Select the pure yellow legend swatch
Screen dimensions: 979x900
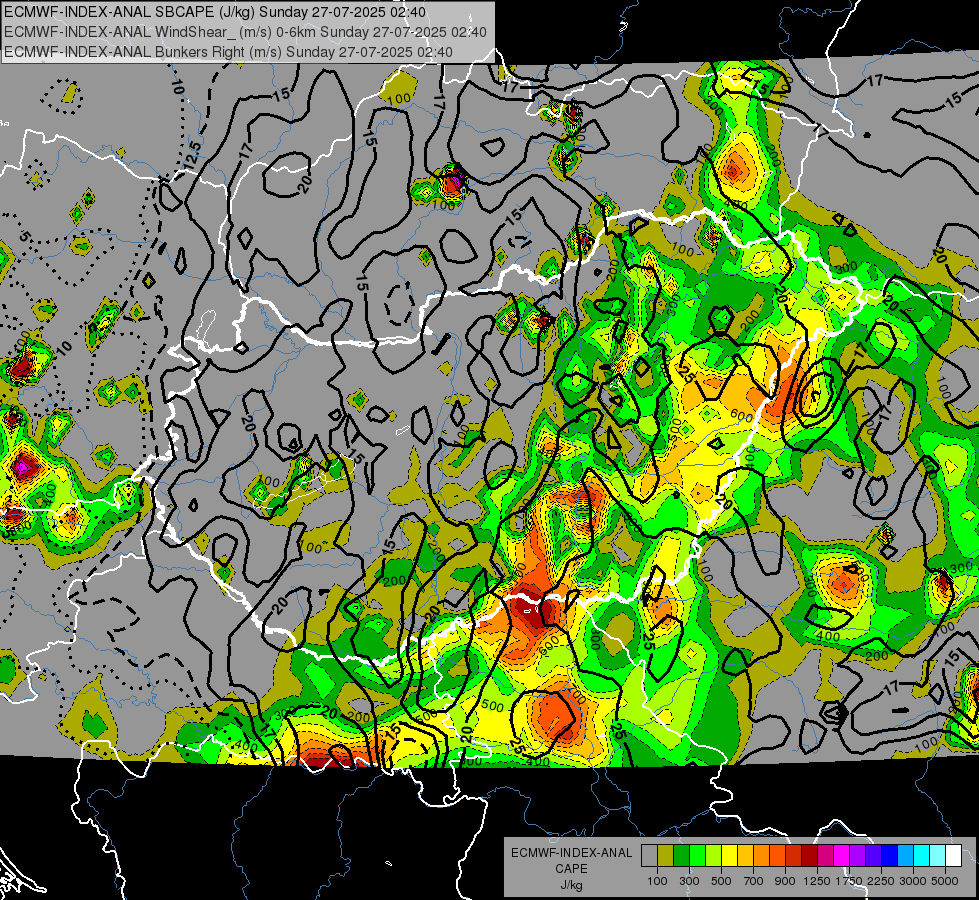[729, 856]
